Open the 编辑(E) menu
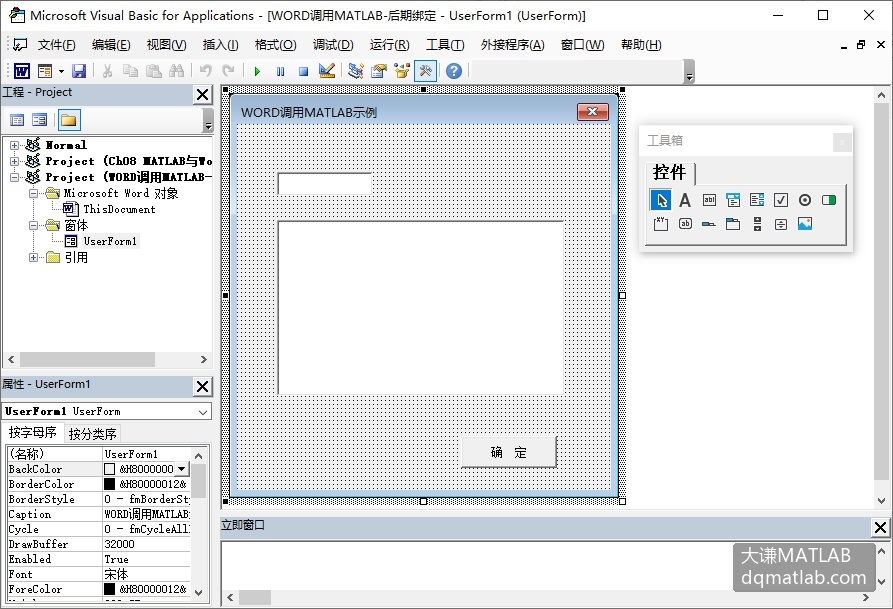 coord(111,44)
